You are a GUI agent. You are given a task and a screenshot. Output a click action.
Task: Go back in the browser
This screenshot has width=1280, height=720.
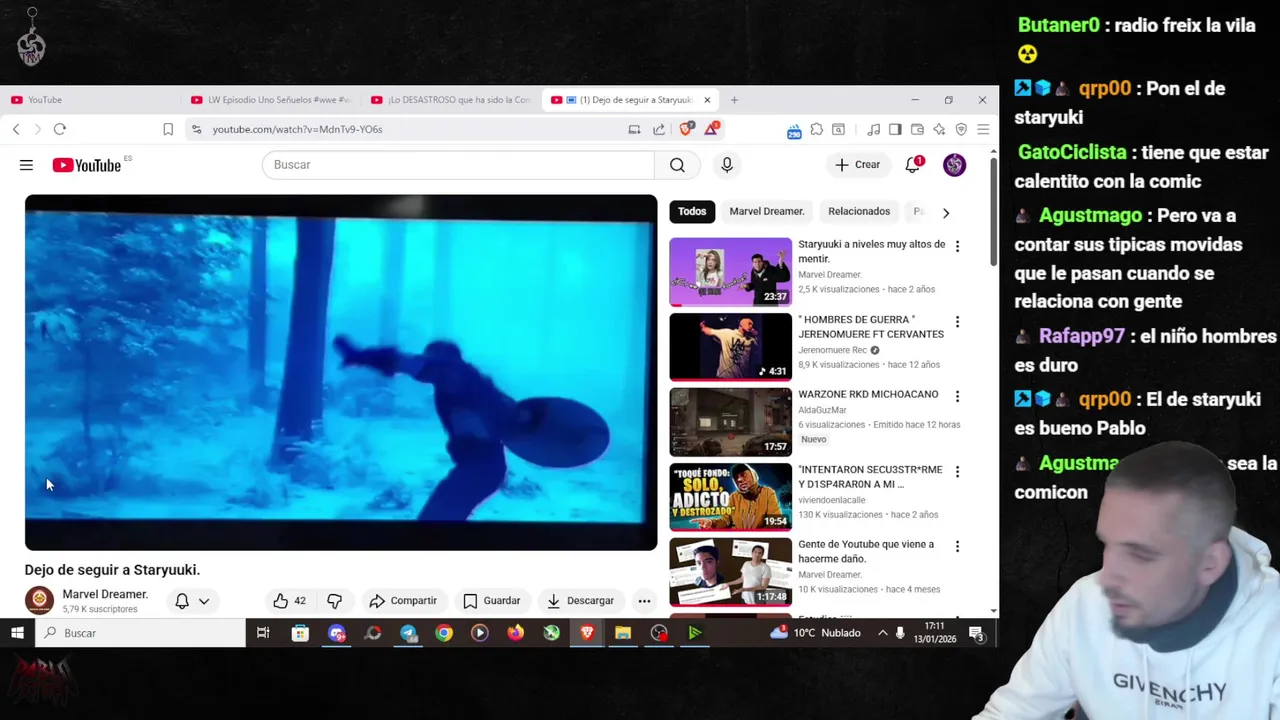click(16, 129)
